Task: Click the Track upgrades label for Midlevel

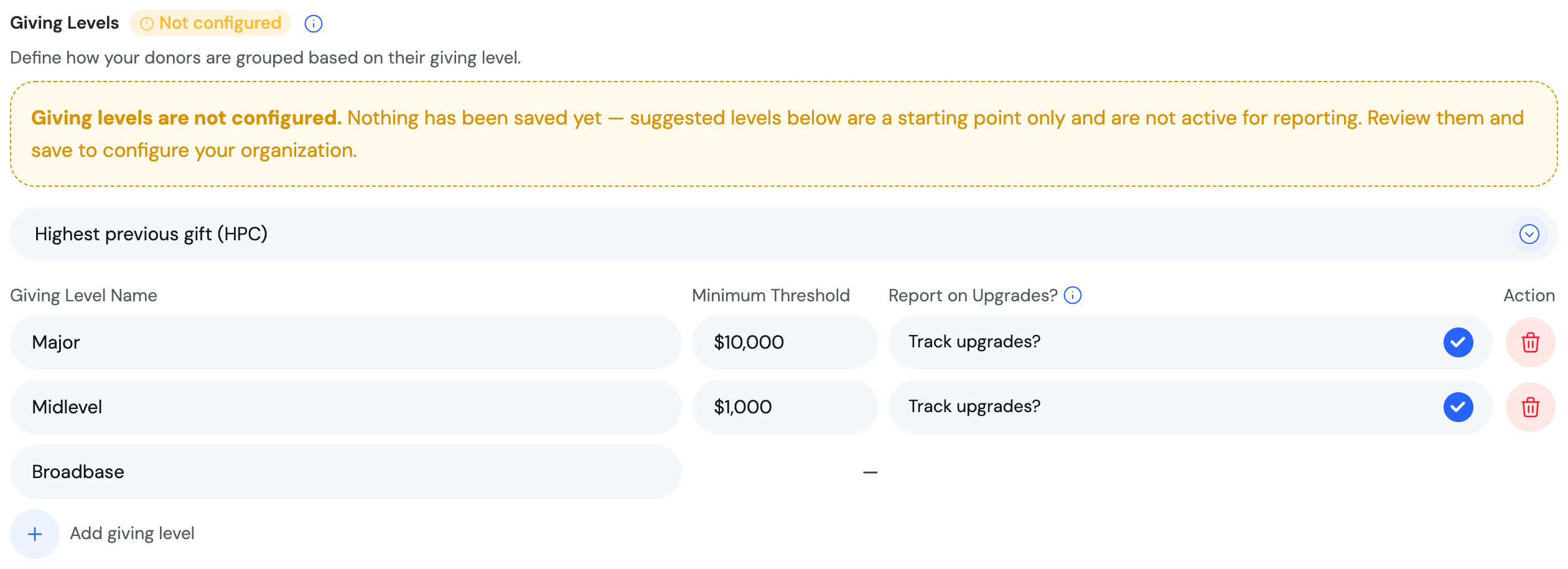Action: point(974,407)
